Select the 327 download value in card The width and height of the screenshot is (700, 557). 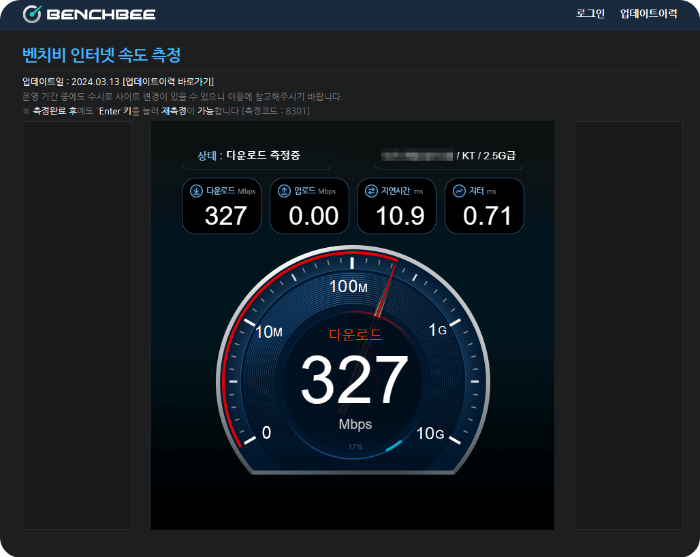[x=225, y=216]
